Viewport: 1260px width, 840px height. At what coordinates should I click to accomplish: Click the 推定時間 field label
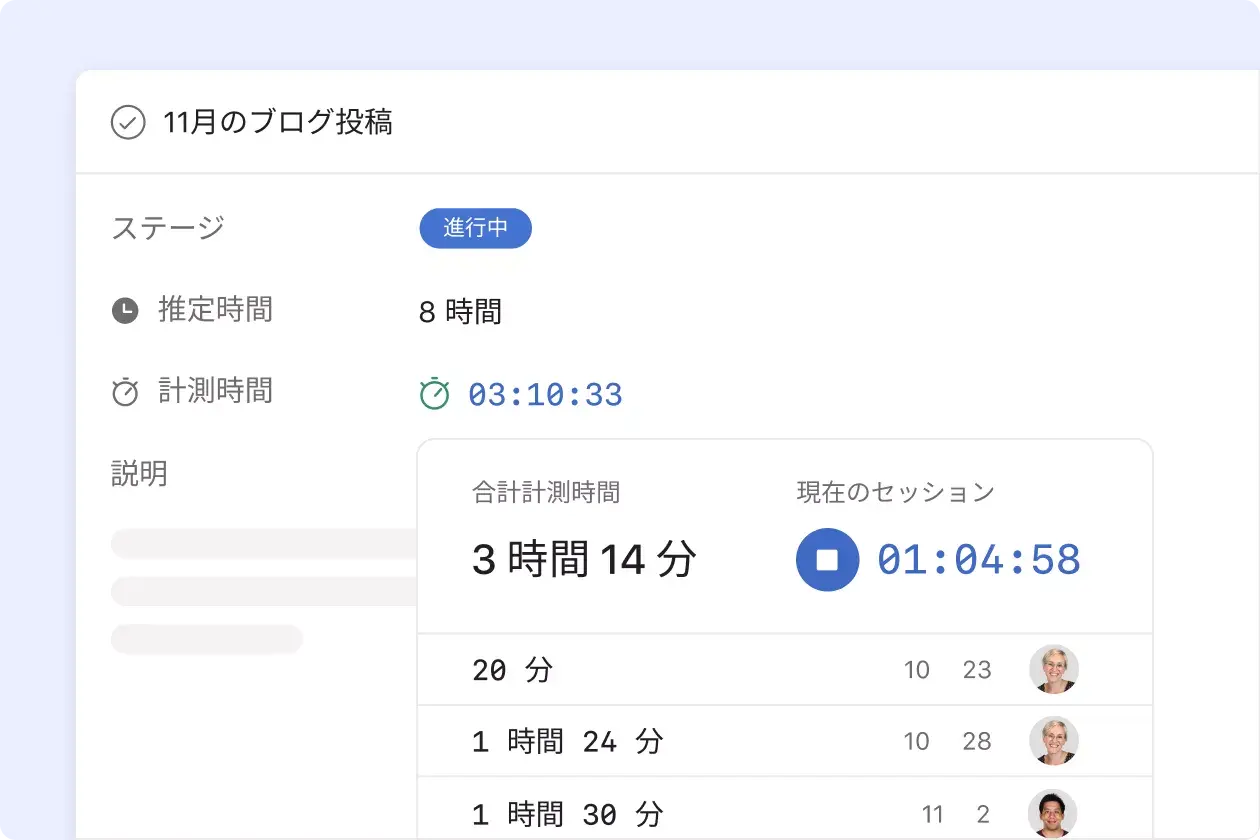pyautogui.click(x=215, y=310)
